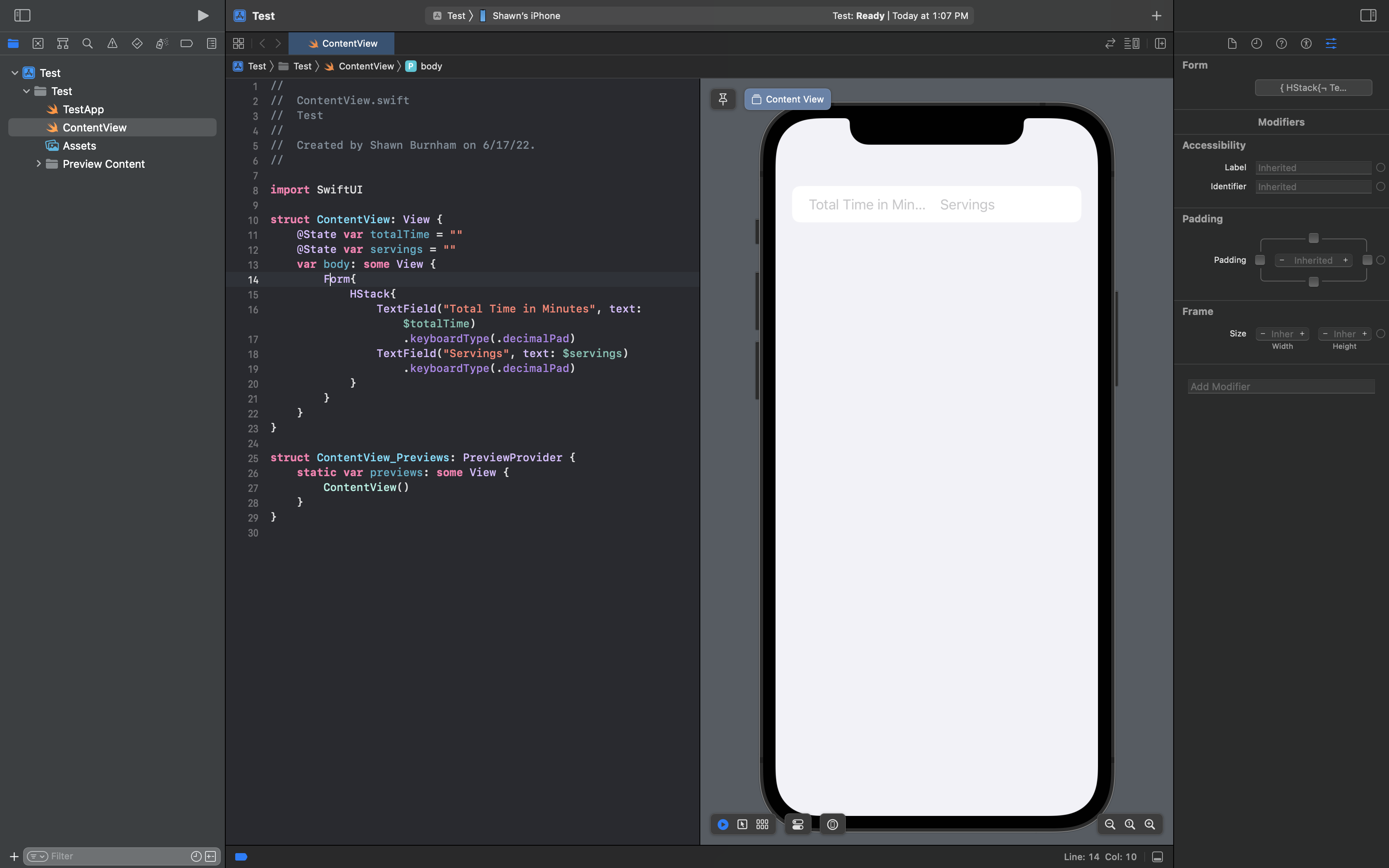Click the Content View preview button

[x=788, y=99]
